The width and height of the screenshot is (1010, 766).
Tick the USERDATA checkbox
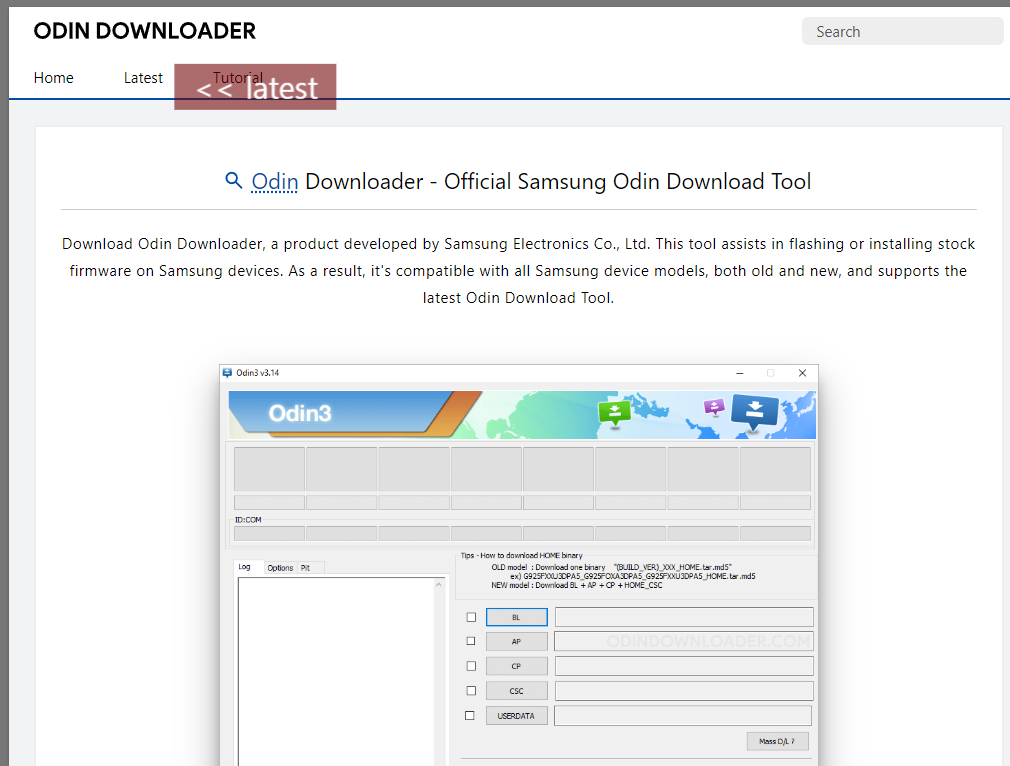tap(470, 716)
